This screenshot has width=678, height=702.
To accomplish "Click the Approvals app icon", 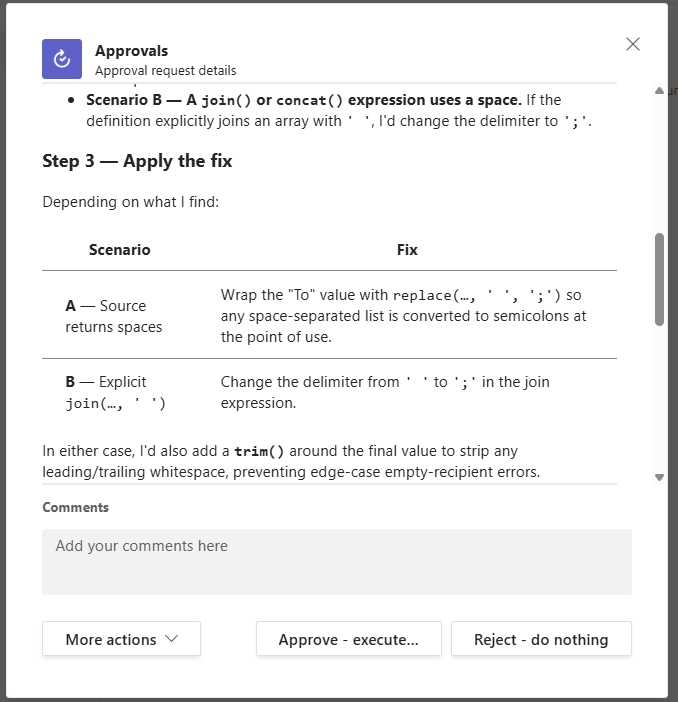I will (x=62, y=59).
